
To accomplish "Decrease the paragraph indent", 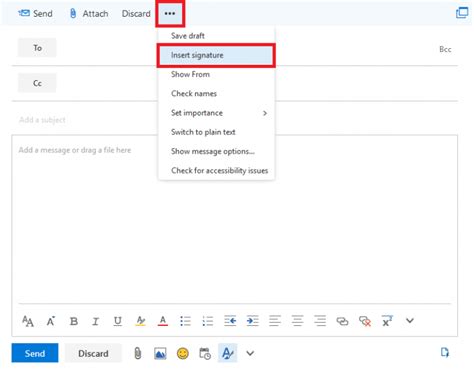I will click(x=230, y=321).
